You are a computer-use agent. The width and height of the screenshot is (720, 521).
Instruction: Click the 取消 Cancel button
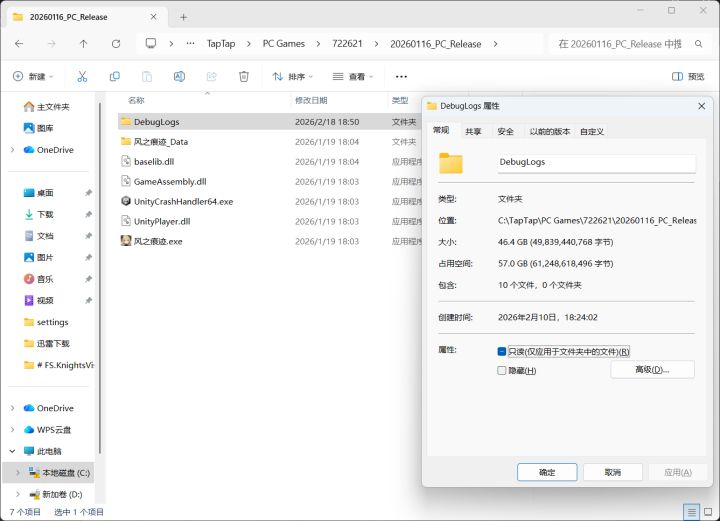coord(613,472)
